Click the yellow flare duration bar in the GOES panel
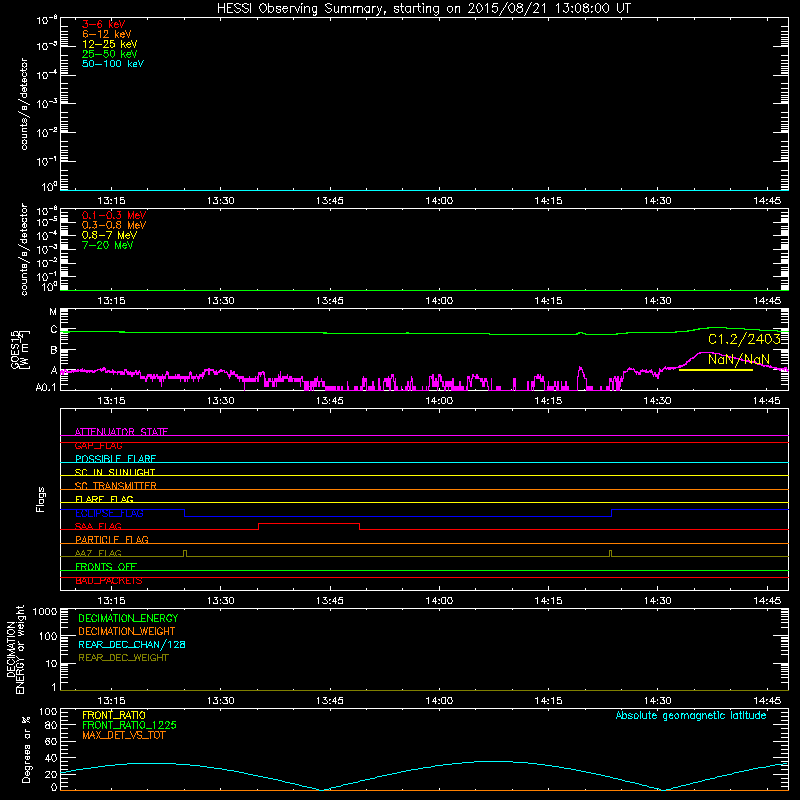 coord(716,370)
